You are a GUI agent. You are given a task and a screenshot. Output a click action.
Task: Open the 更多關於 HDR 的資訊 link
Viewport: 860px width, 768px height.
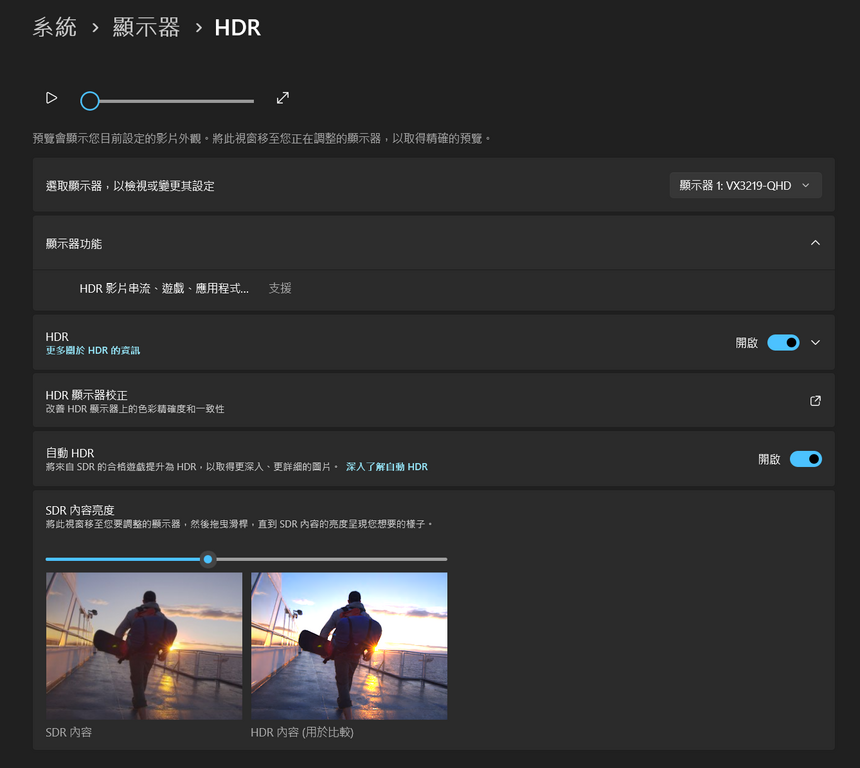coord(93,351)
